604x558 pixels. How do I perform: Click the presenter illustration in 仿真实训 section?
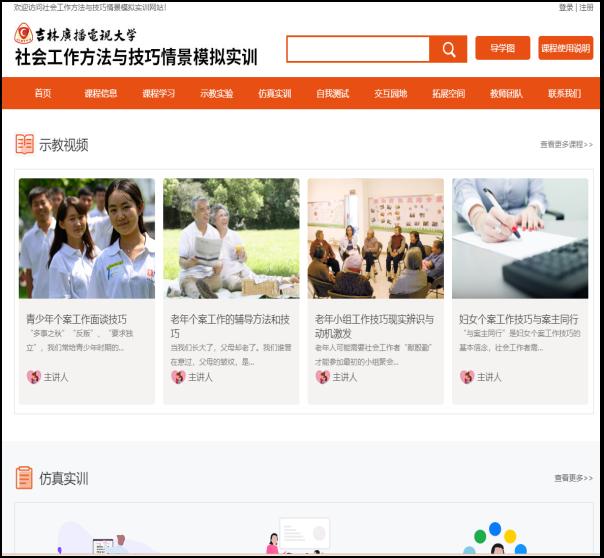(x=299, y=536)
